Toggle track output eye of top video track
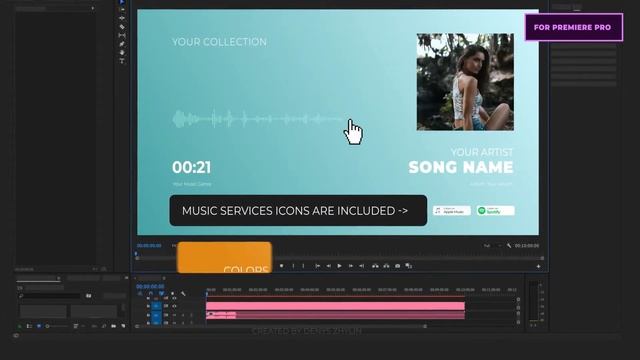The width and height of the screenshot is (640, 360). click(175, 298)
